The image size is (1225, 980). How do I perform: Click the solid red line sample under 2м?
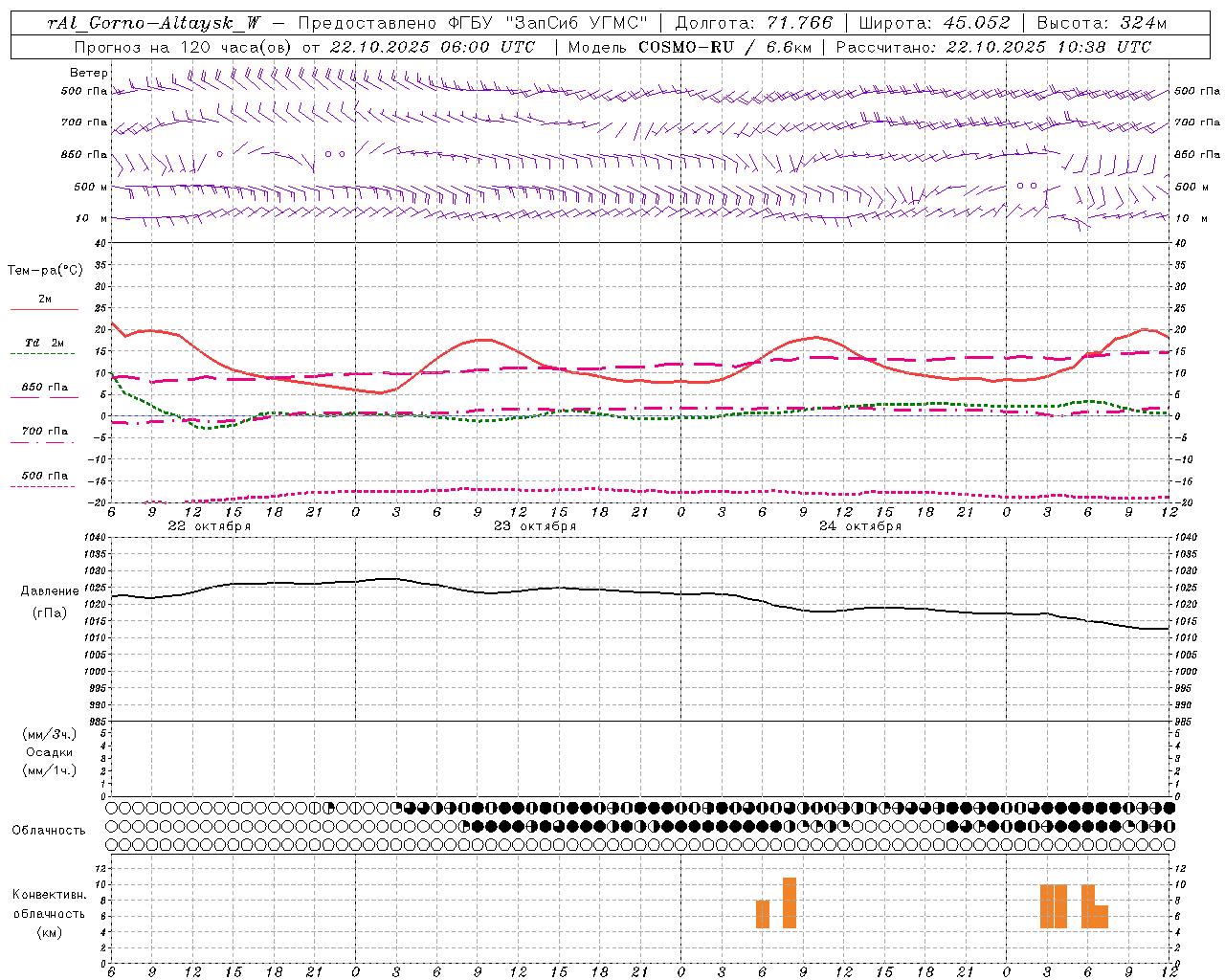(44, 309)
